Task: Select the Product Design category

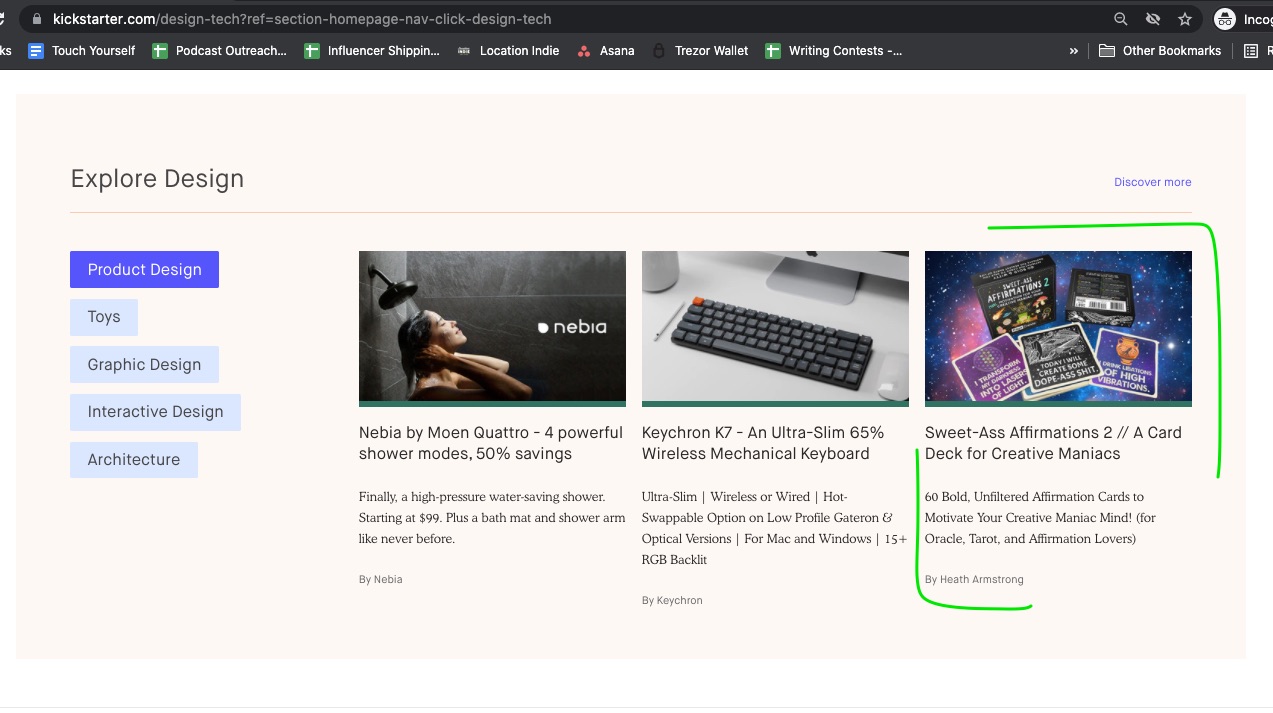Action: [144, 269]
